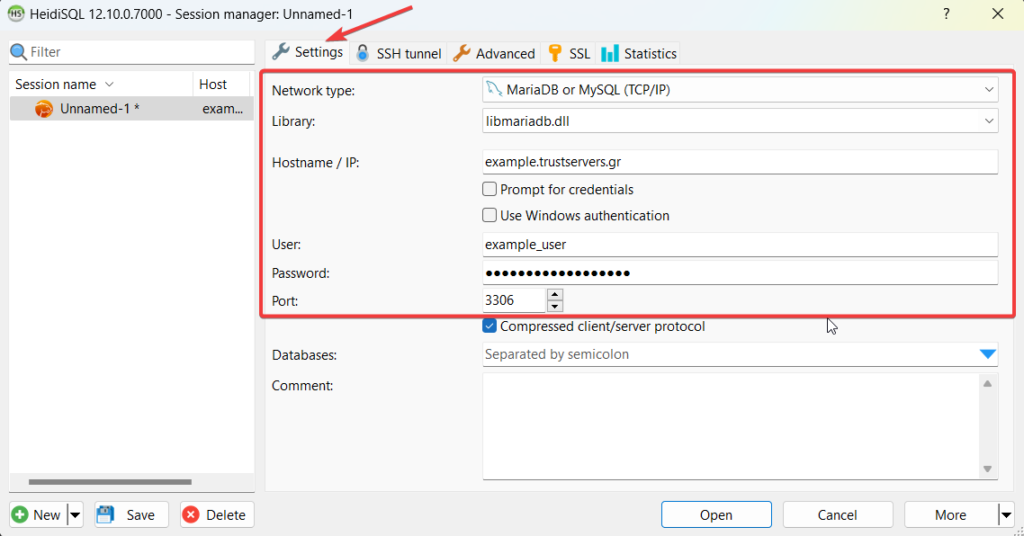Click the Hostname / IP input field

point(740,161)
